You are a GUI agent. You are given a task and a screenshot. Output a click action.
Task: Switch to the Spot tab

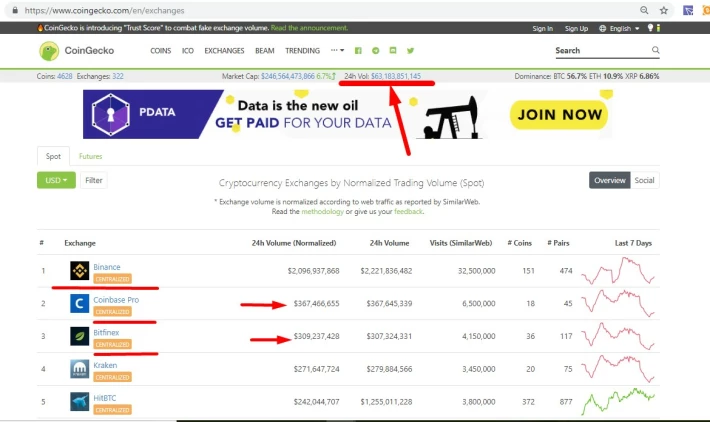click(53, 156)
